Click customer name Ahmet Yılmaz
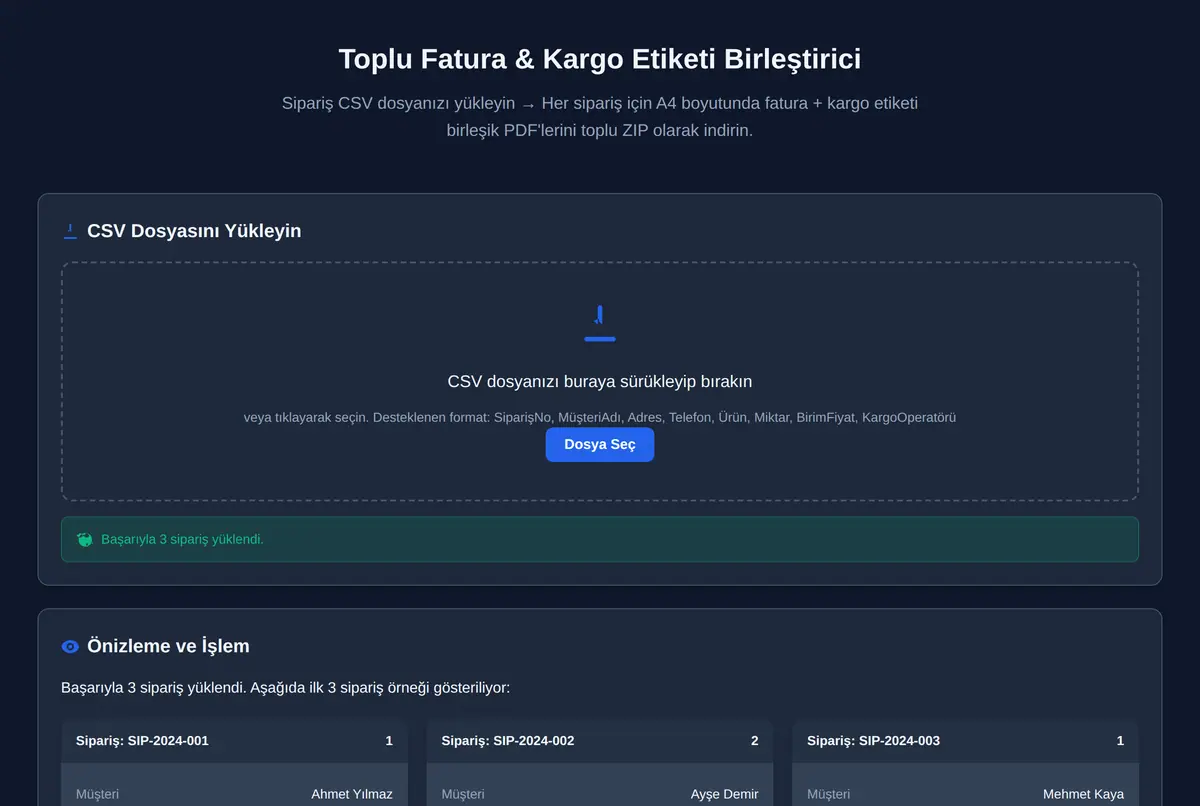The image size is (1200, 806). pos(352,794)
